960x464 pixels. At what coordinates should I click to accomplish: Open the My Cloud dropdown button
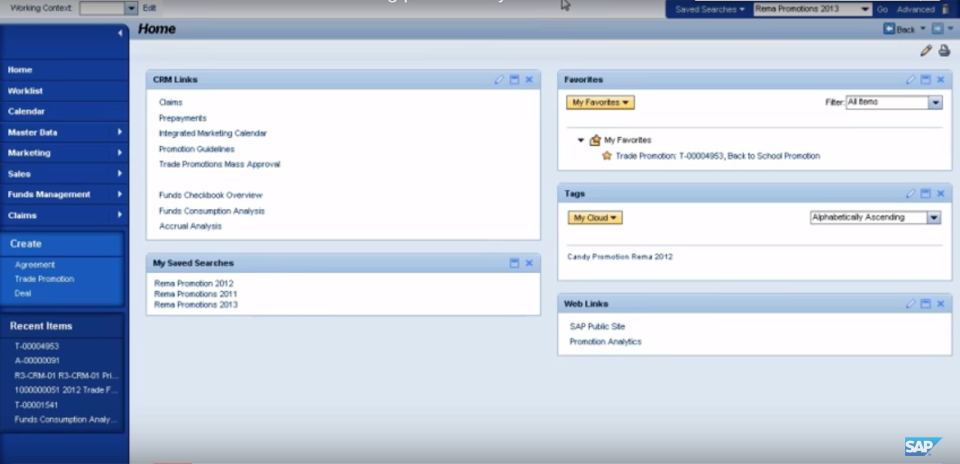click(594, 218)
